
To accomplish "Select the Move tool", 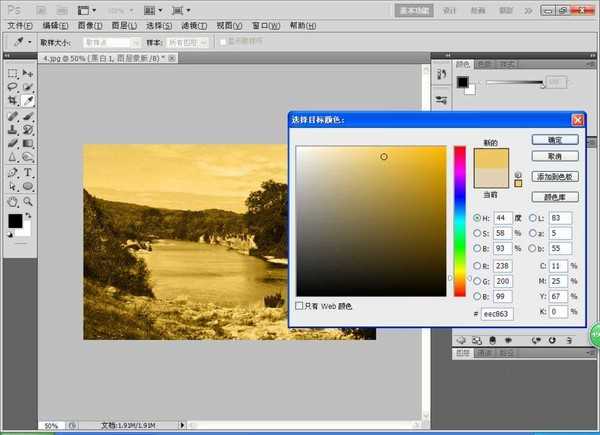I will (x=28, y=74).
